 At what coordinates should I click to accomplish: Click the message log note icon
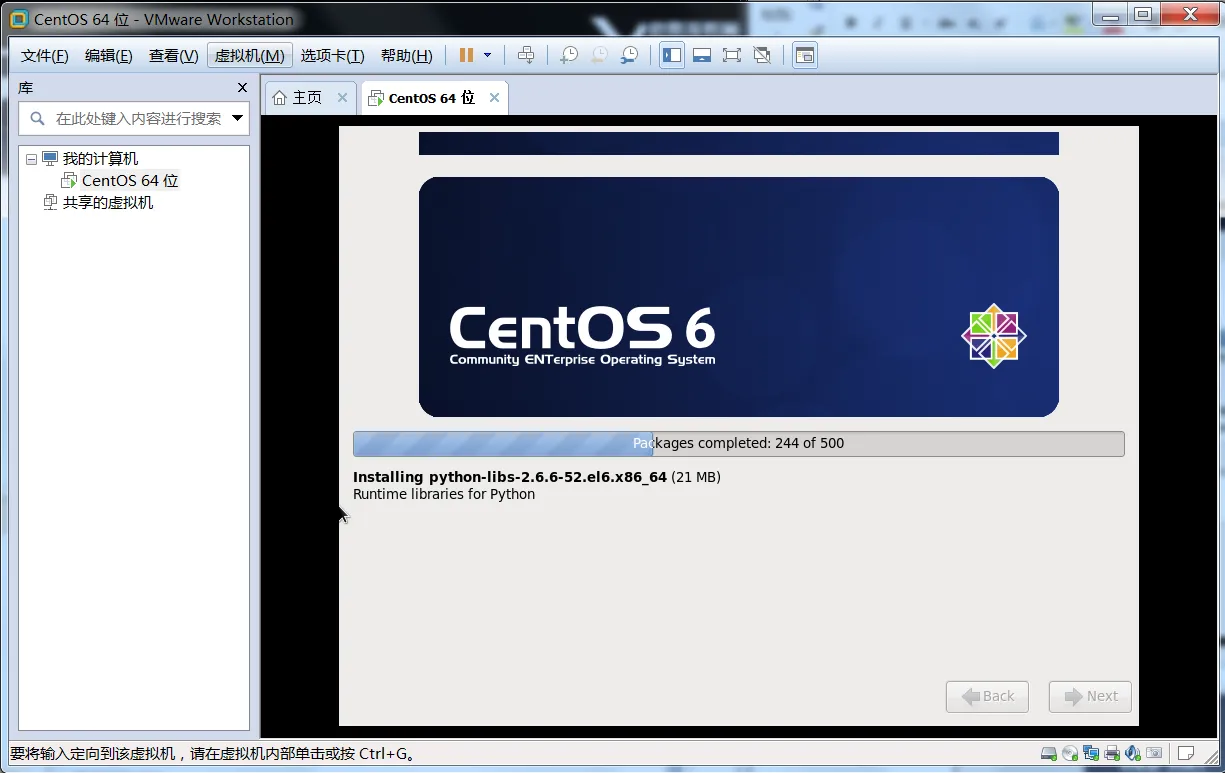coord(1186,753)
